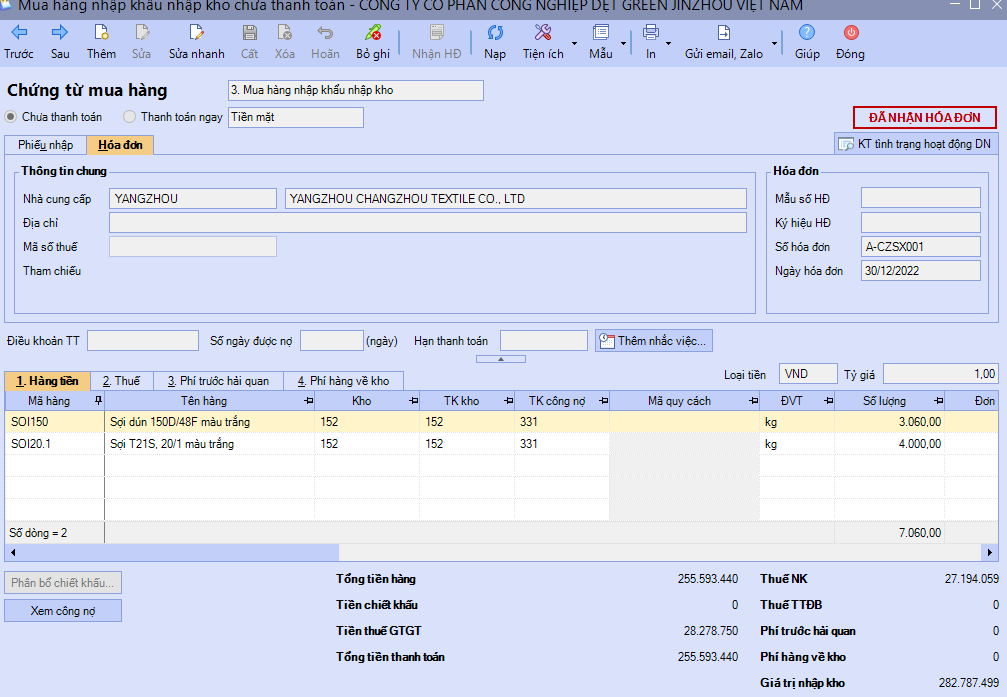
Task: Reload data with Nạp
Action: tap(495, 42)
